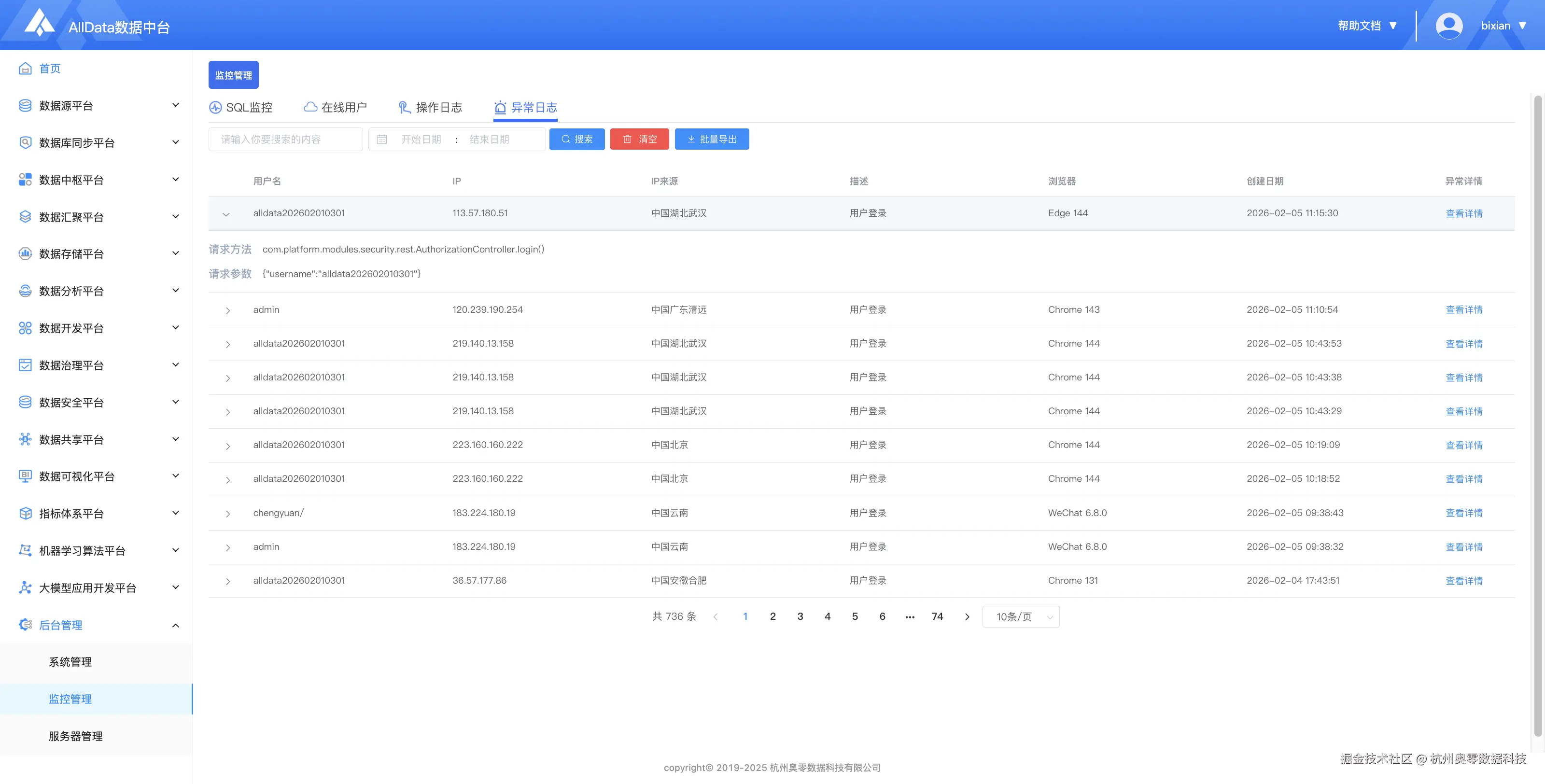Expand the admin row from 120.239.190.254
The image size is (1545, 784).
pyautogui.click(x=228, y=311)
